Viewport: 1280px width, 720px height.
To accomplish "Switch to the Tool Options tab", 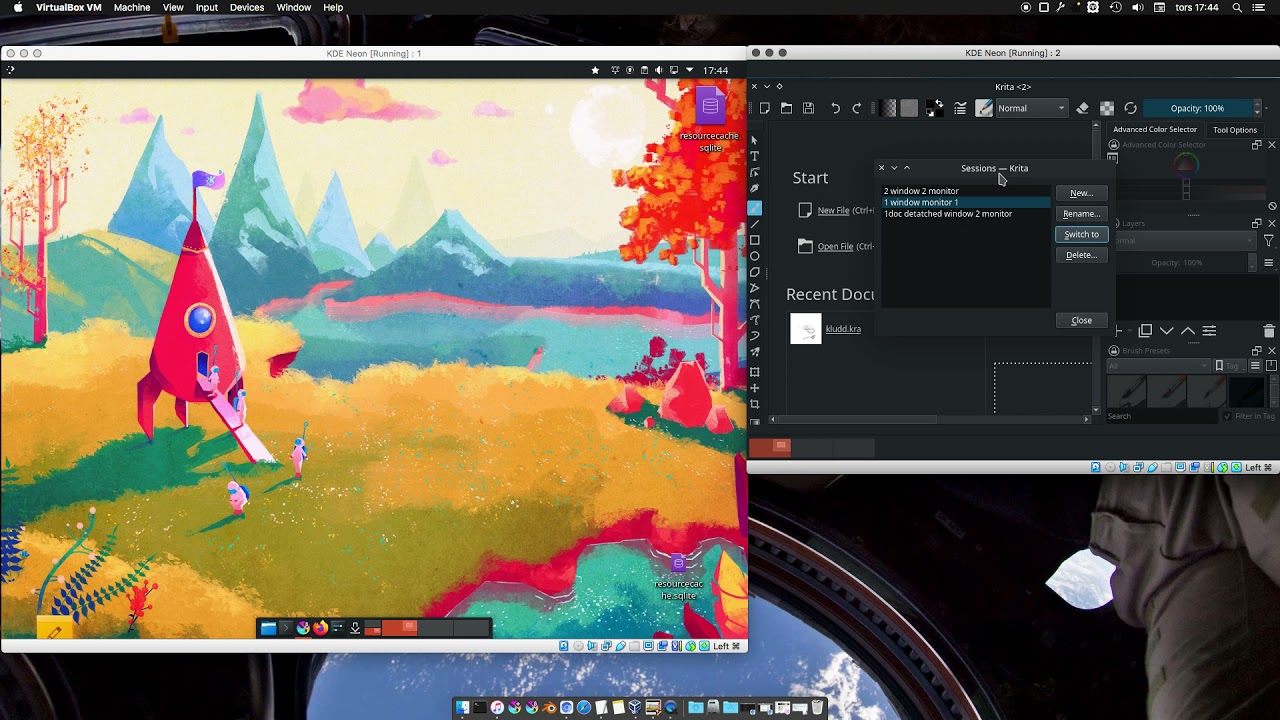I will (x=1235, y=129).
